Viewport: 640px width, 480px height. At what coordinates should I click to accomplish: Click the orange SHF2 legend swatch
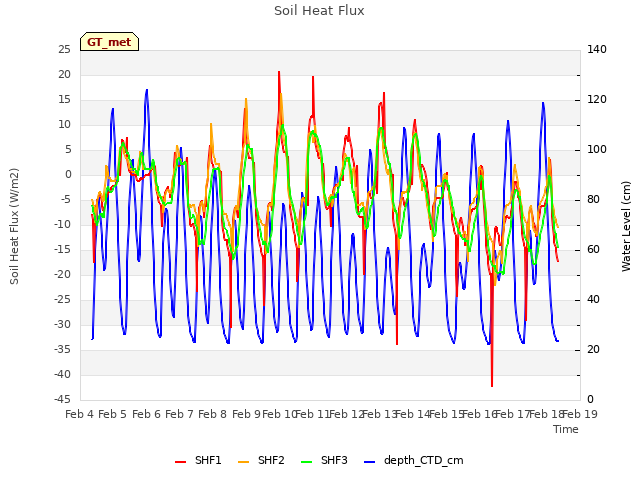[243, 462]
